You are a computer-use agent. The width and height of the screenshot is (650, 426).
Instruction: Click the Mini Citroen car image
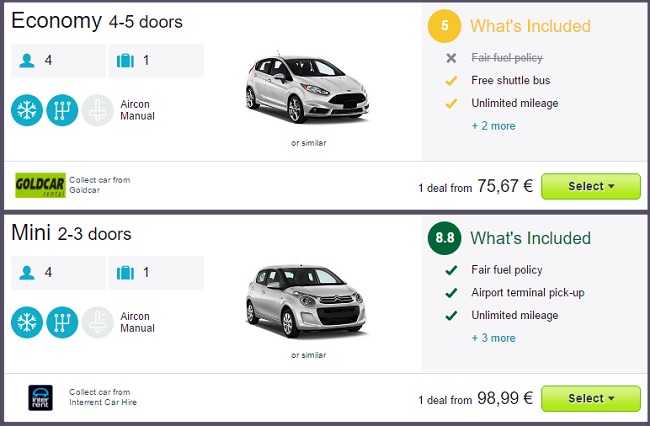[x=306, y=300]
